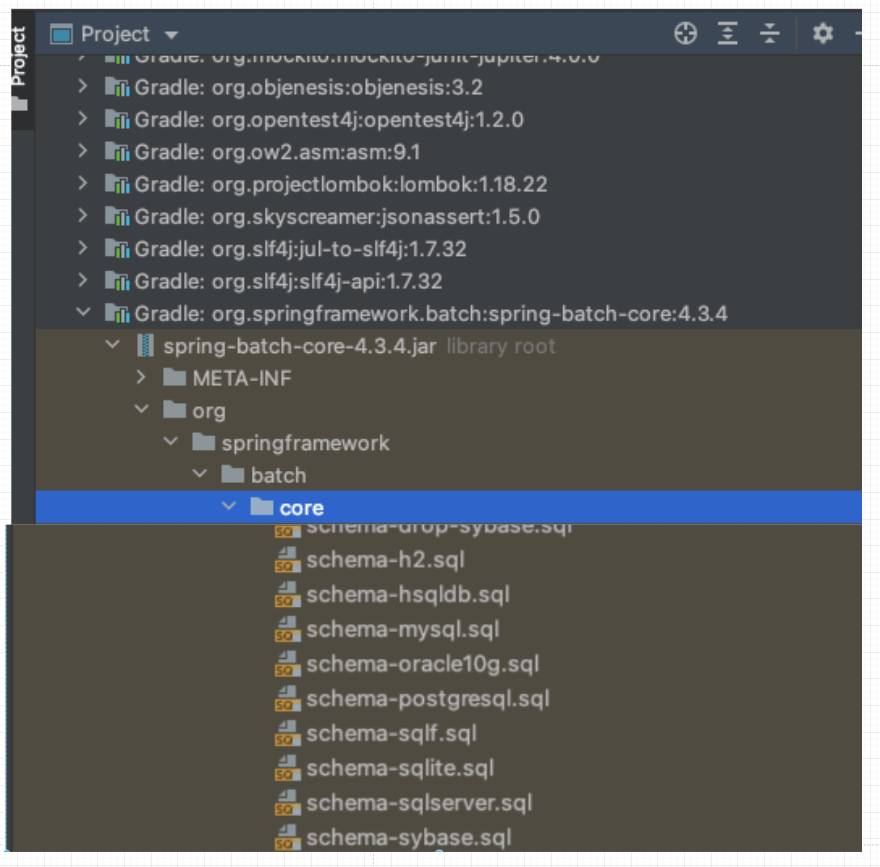The height and width of the screenshot is (867, 880).
Task: Expand Gradle org.skyscreamer:jsonassert:1.5.0 node
Action: coord(82,215)
